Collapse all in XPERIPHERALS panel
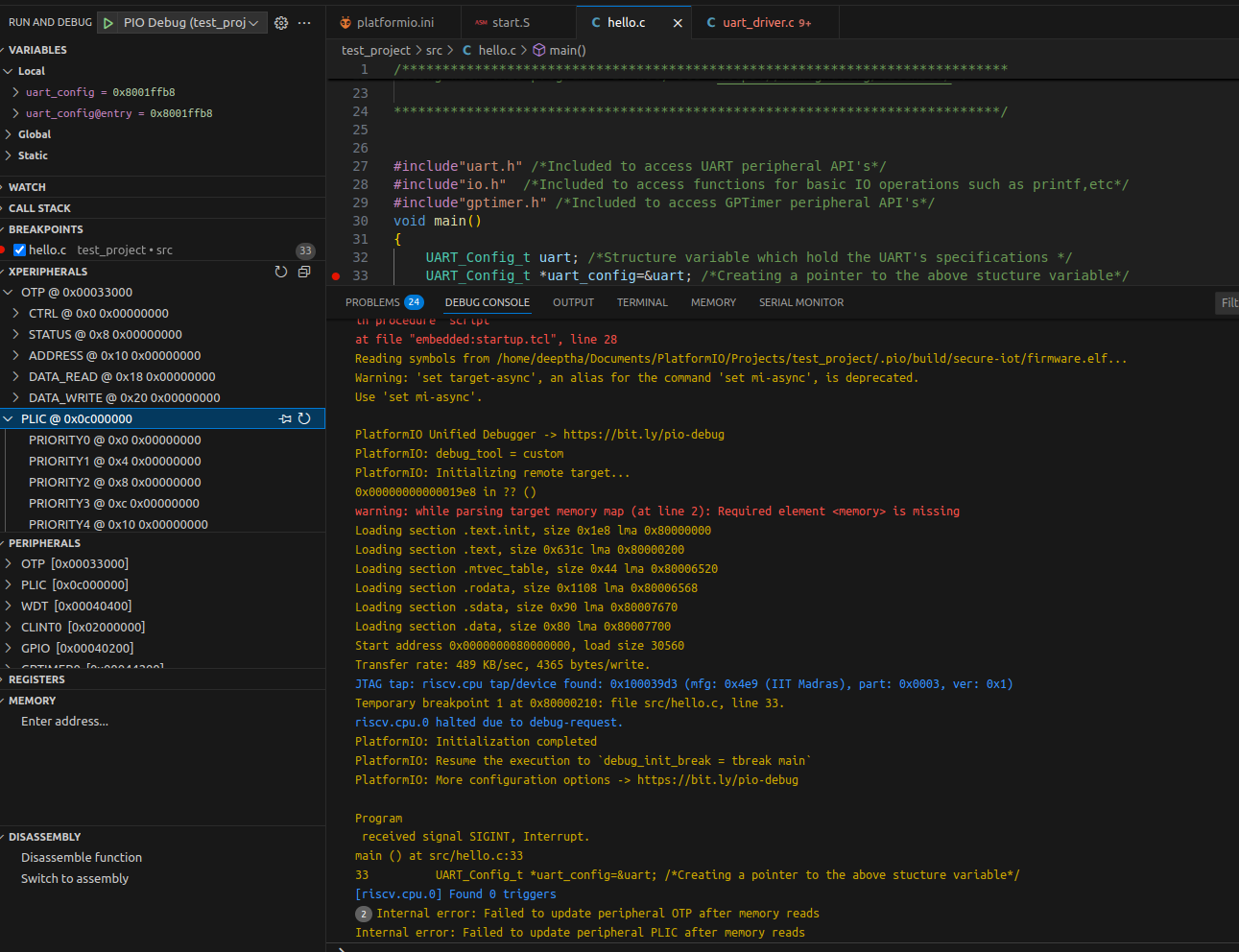The width and height of the screenshot is (1239, 952). pyautogui.click(x=304, y=272)
